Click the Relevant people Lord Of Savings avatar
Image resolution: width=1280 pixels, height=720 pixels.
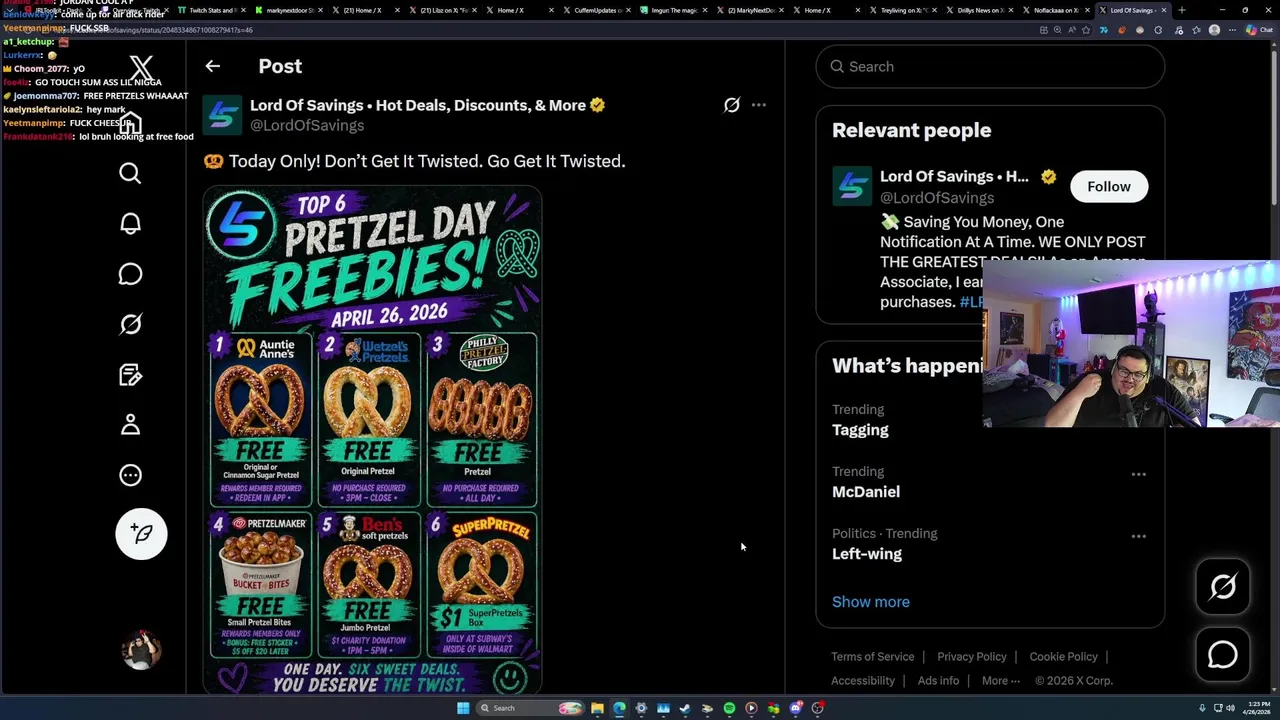pos(852,187)
